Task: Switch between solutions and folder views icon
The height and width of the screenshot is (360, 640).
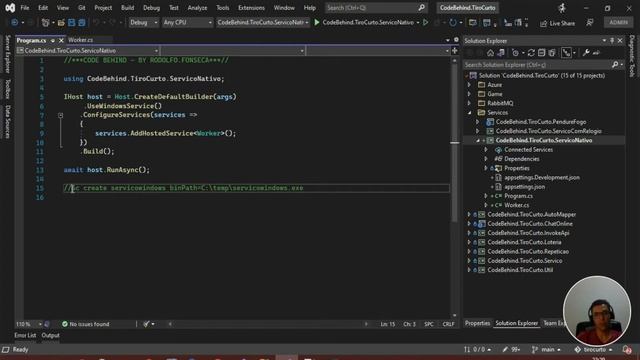Action: [x=501, y=53]
